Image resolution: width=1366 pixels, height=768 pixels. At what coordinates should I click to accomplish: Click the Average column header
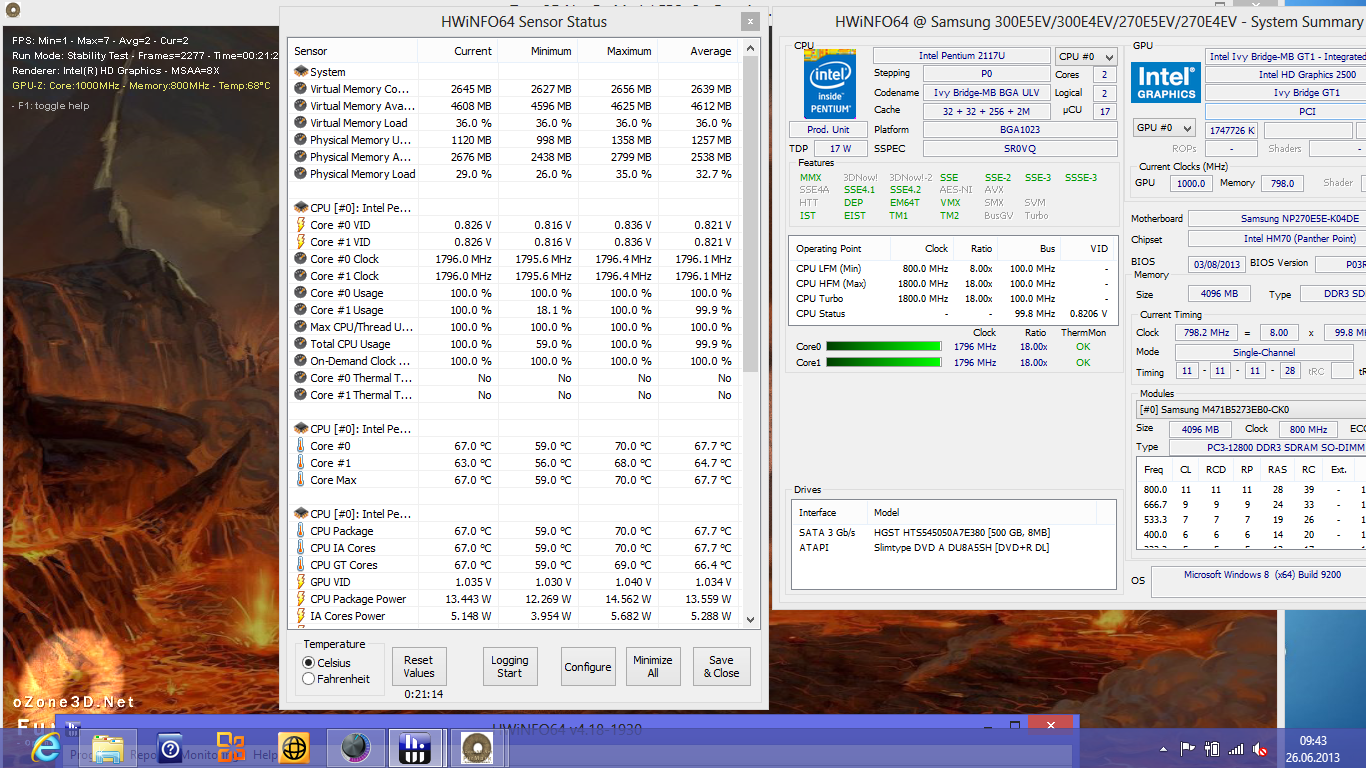pos(698,51)
